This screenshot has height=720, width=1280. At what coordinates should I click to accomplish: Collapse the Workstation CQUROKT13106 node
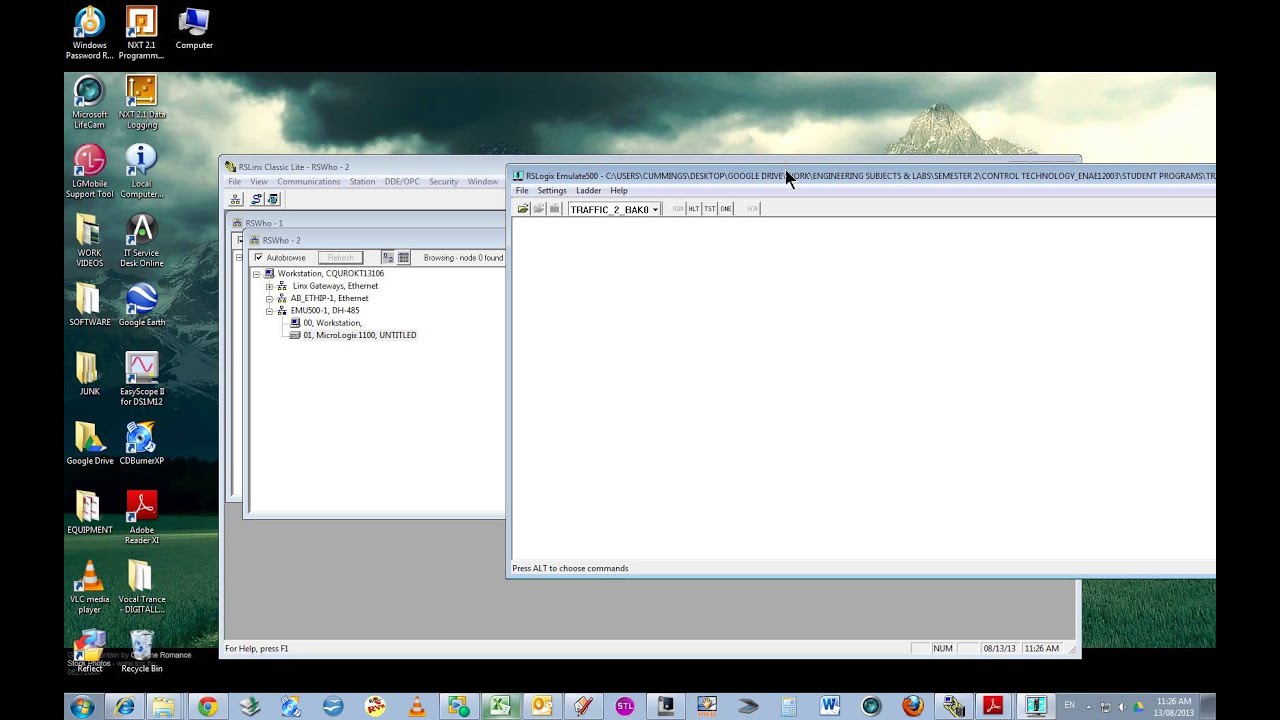257,274
